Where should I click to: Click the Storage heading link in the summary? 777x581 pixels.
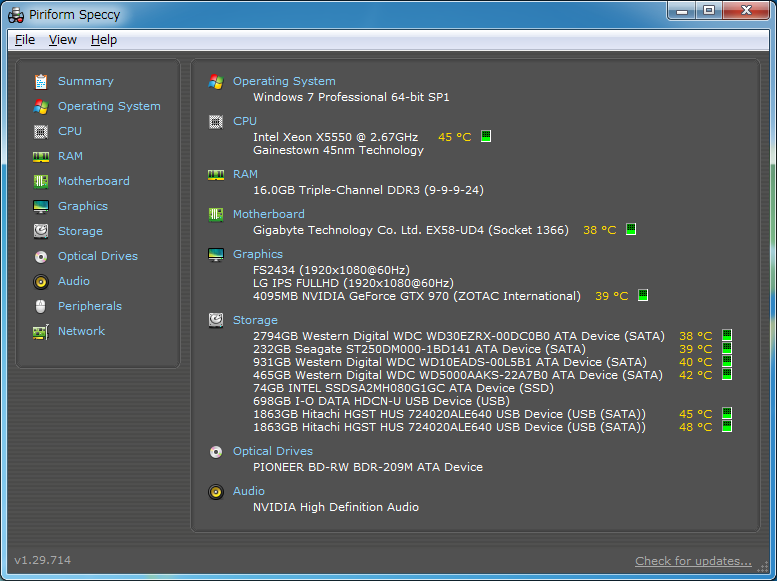coord(255,320)
